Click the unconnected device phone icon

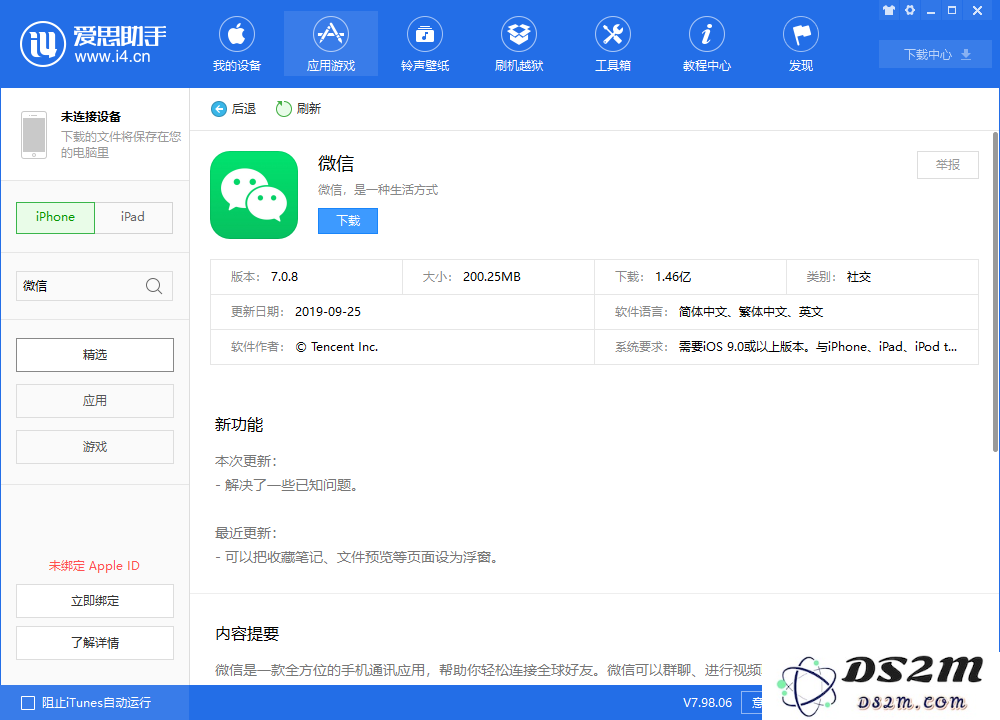point(34,135)
